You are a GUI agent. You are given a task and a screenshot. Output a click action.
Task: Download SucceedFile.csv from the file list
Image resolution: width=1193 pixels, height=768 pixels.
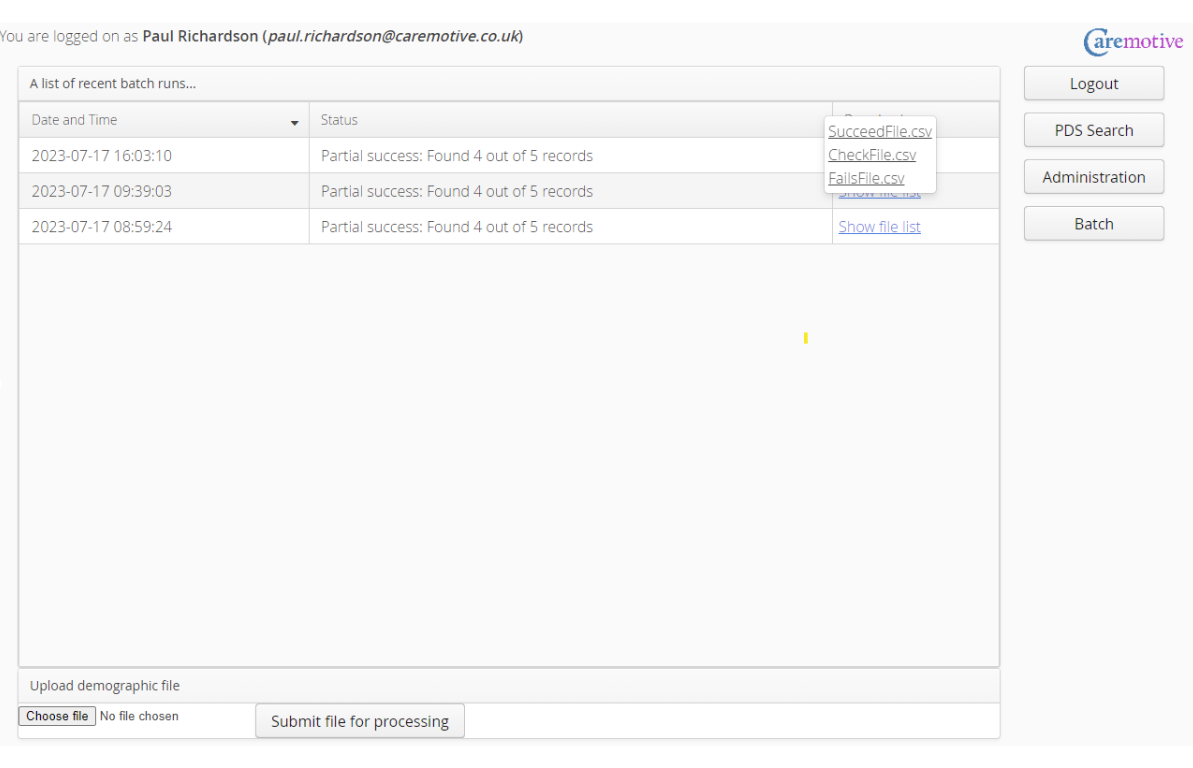click(x=880, y=131)
